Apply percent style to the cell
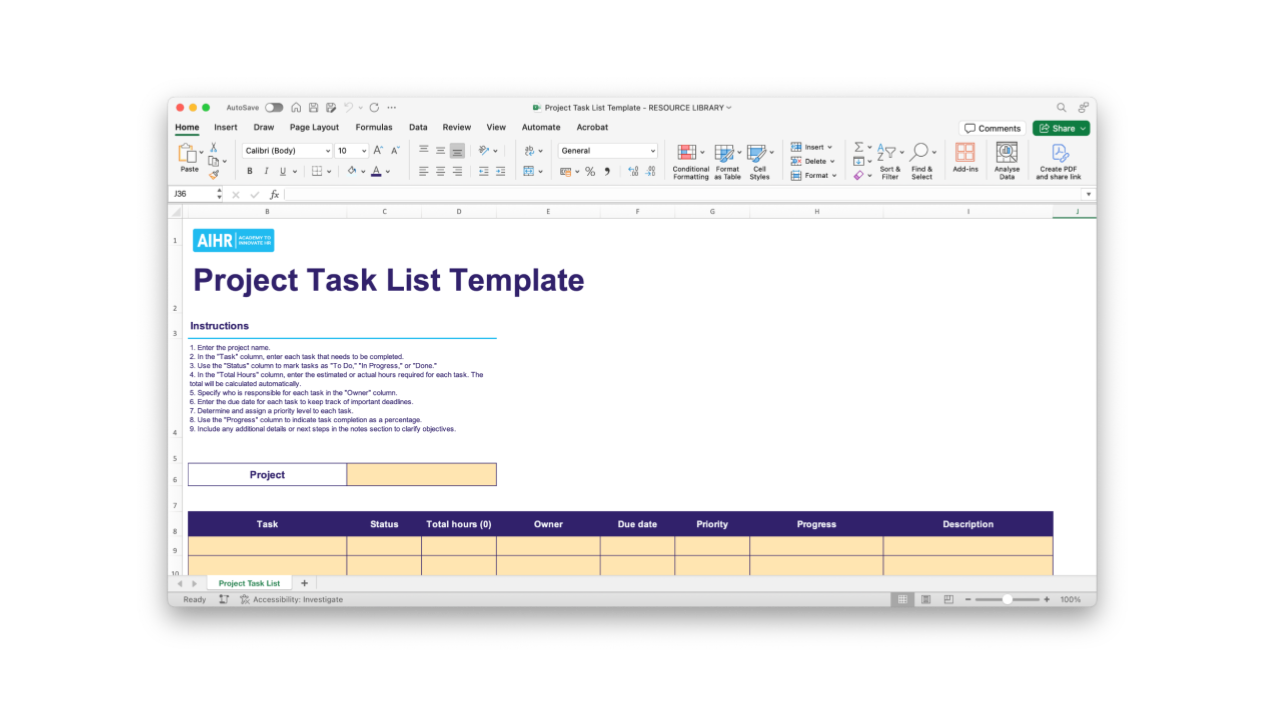This screenshot has height=720, width=1280. point(590,171)
